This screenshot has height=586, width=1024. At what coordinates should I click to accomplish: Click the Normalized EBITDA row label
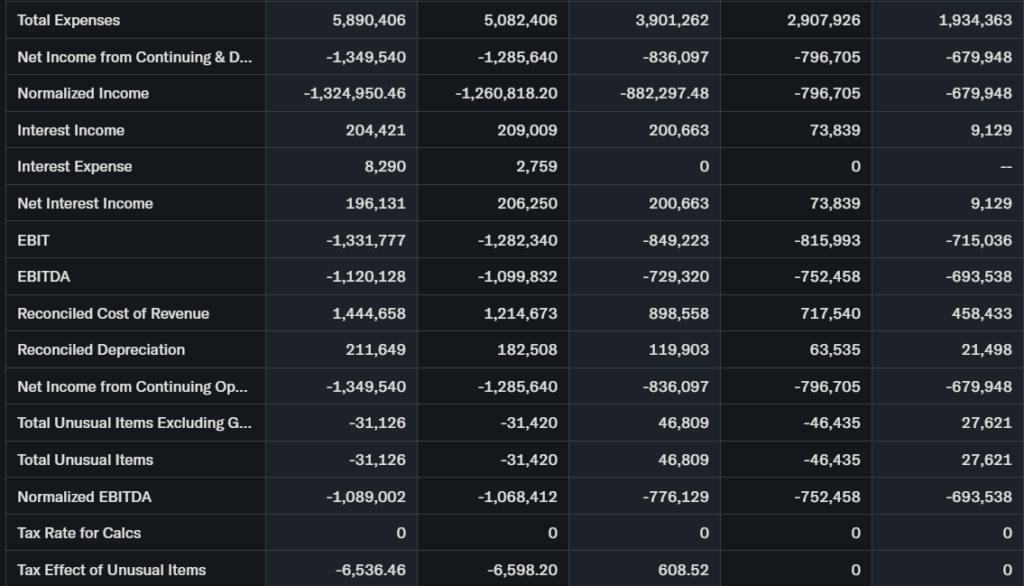click(x=84, y=496)
